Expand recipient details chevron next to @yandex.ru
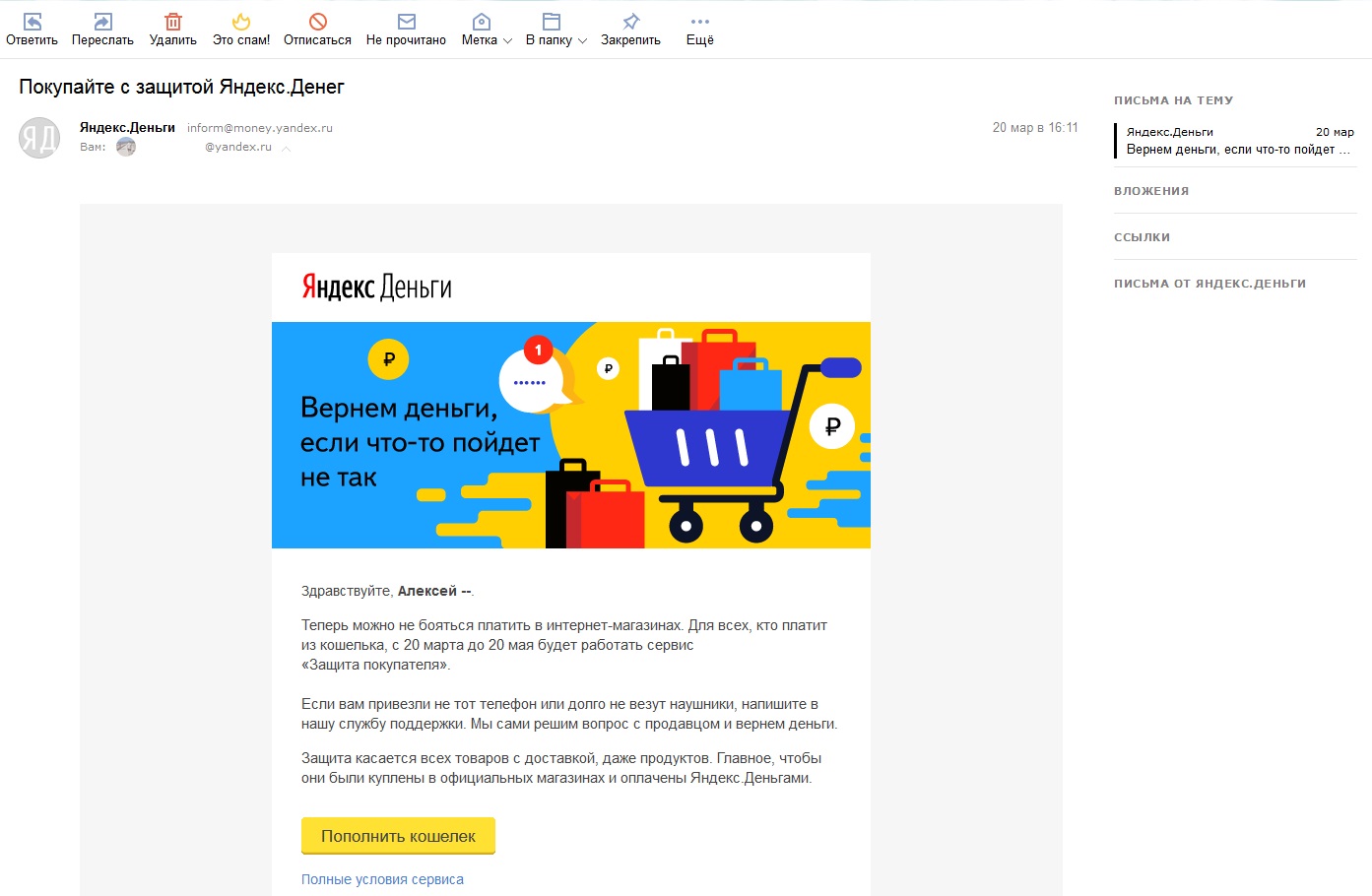Screen dimensions: 1372x896 coord(286,149)
